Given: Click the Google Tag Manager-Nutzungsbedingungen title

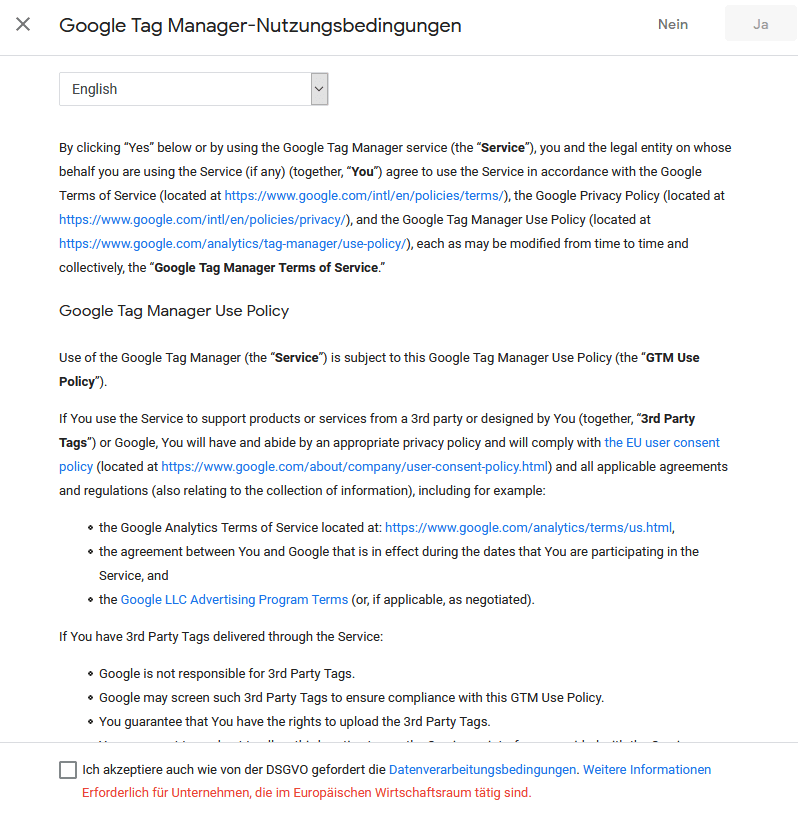Looking at the screenshot, I should click(260, 25).
